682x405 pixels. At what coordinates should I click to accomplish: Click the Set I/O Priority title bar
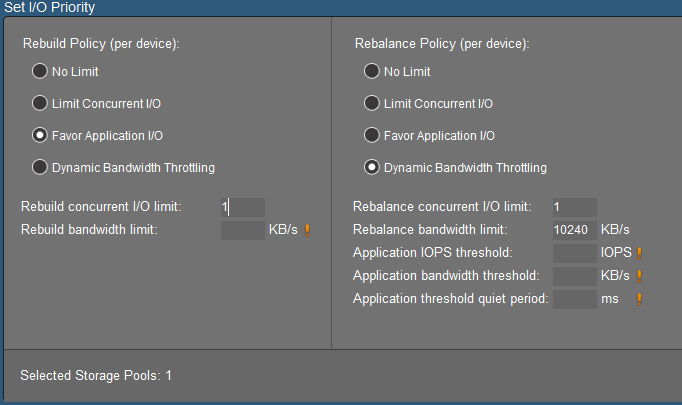(341, 8)
